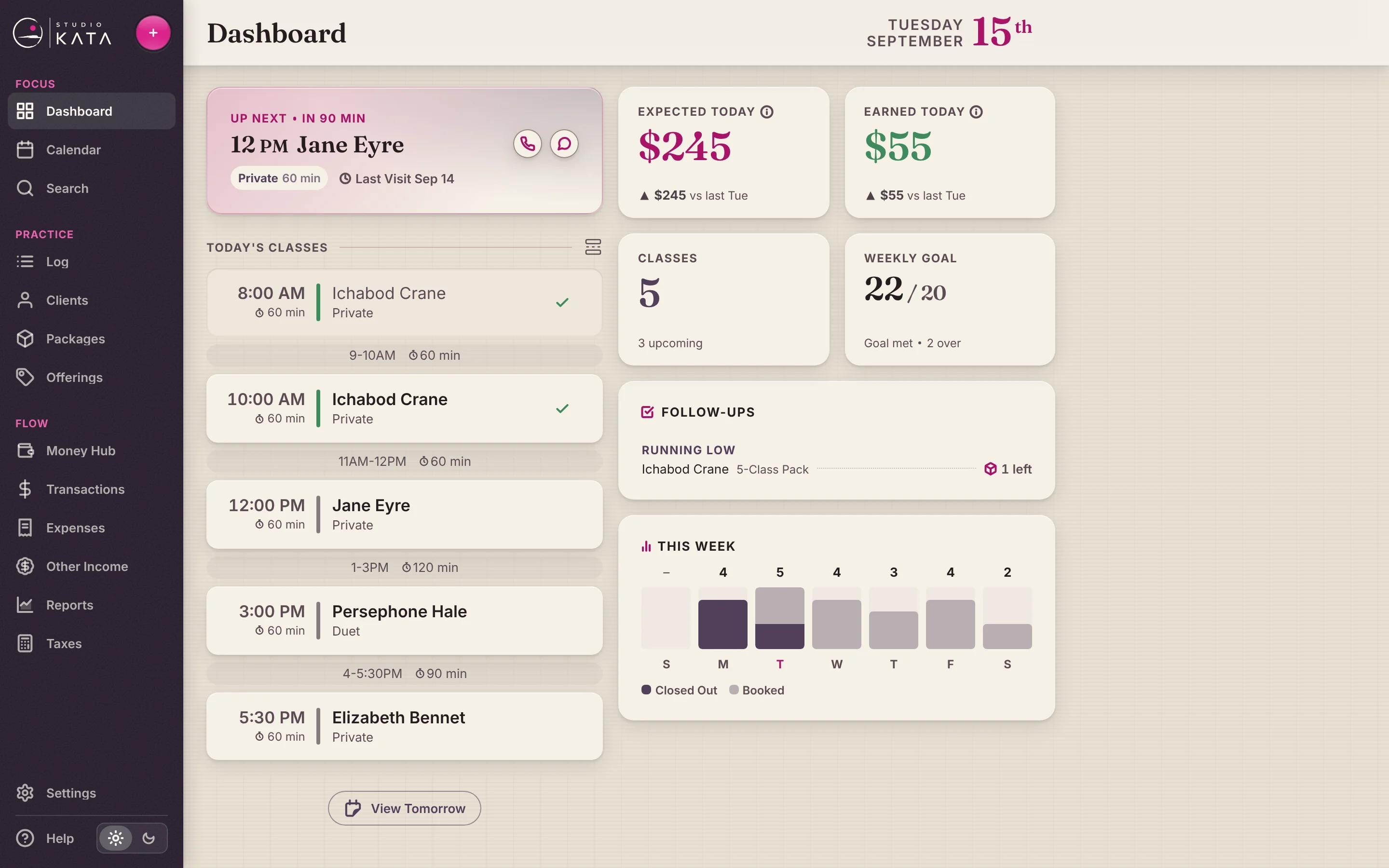The height and width of the screenshot is (868, 1389).
Task: Click Monday's bar in the This Week chart
Action: click(x=722, y=618)
